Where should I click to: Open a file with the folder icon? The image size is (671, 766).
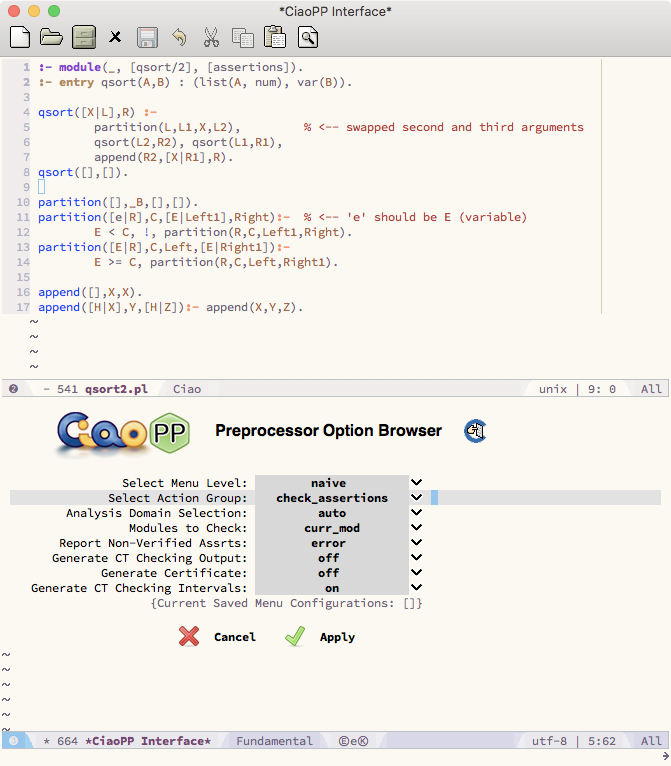[51, 38]
